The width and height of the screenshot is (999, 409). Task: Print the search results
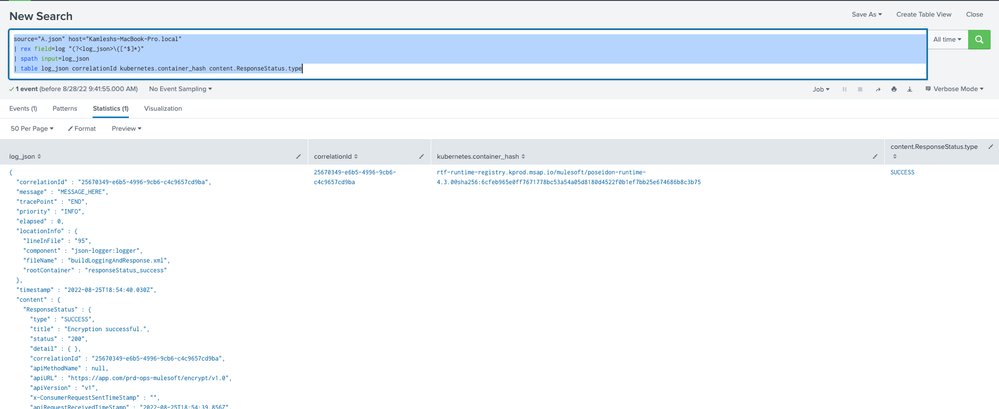click(893, 89)
